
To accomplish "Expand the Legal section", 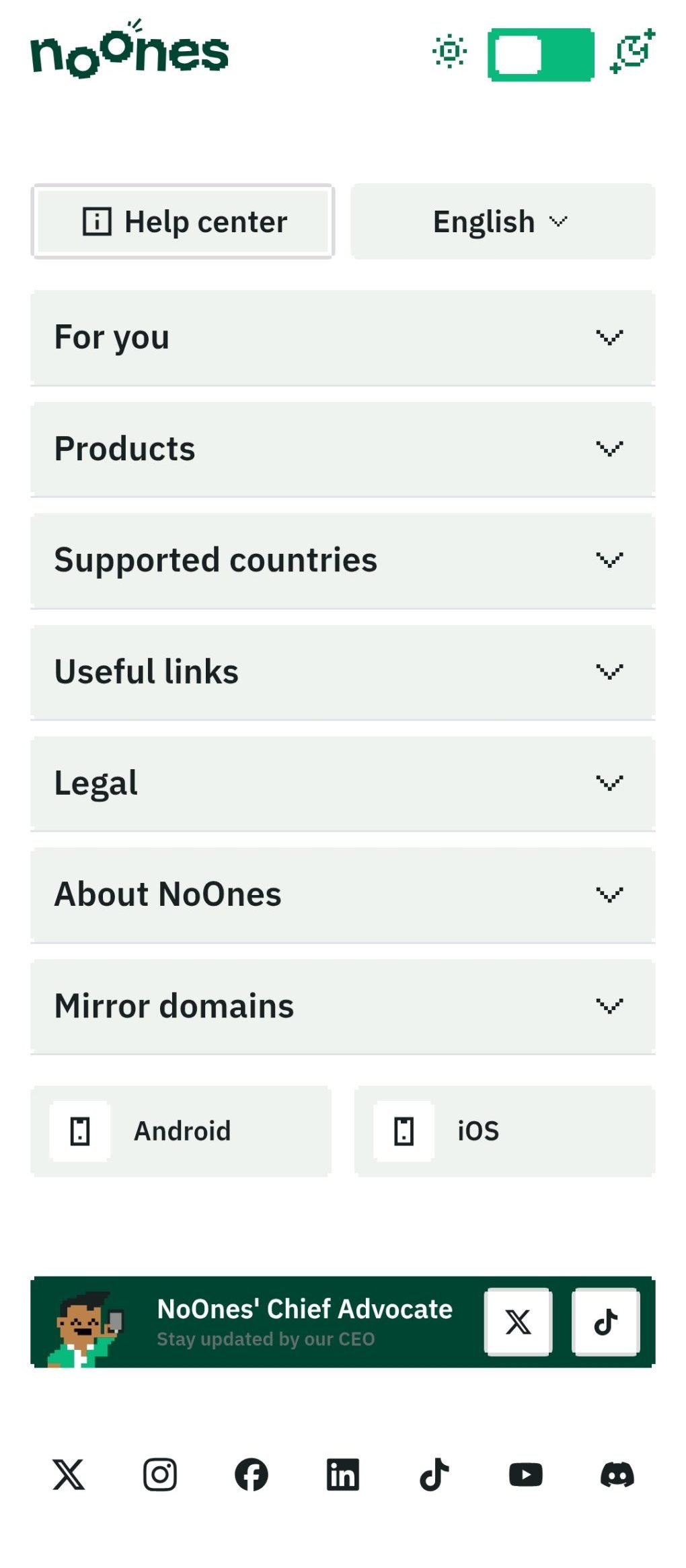I will 342,783.
